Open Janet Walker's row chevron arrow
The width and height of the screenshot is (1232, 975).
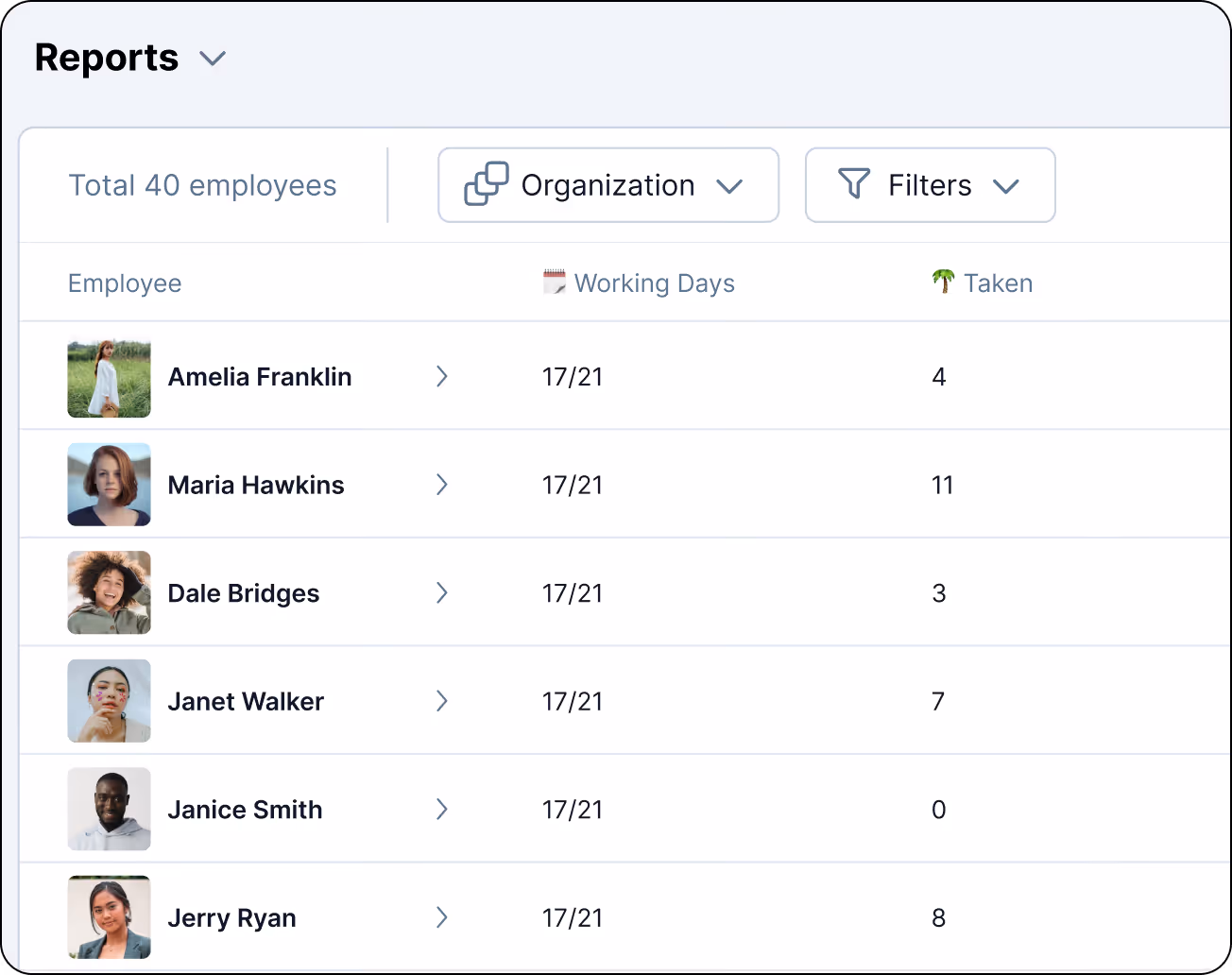[441, 701]
